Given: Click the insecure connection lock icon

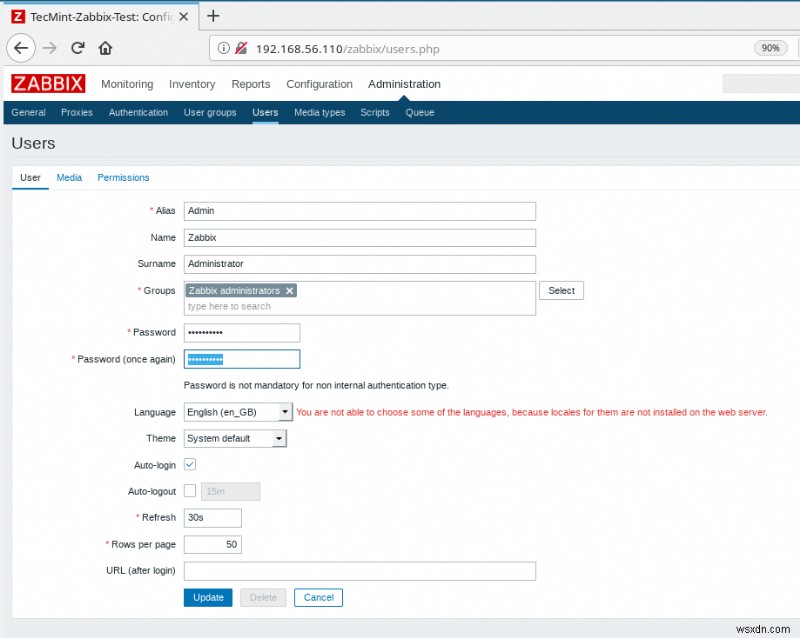Looking at the screenshot, I should coord(241,48).
